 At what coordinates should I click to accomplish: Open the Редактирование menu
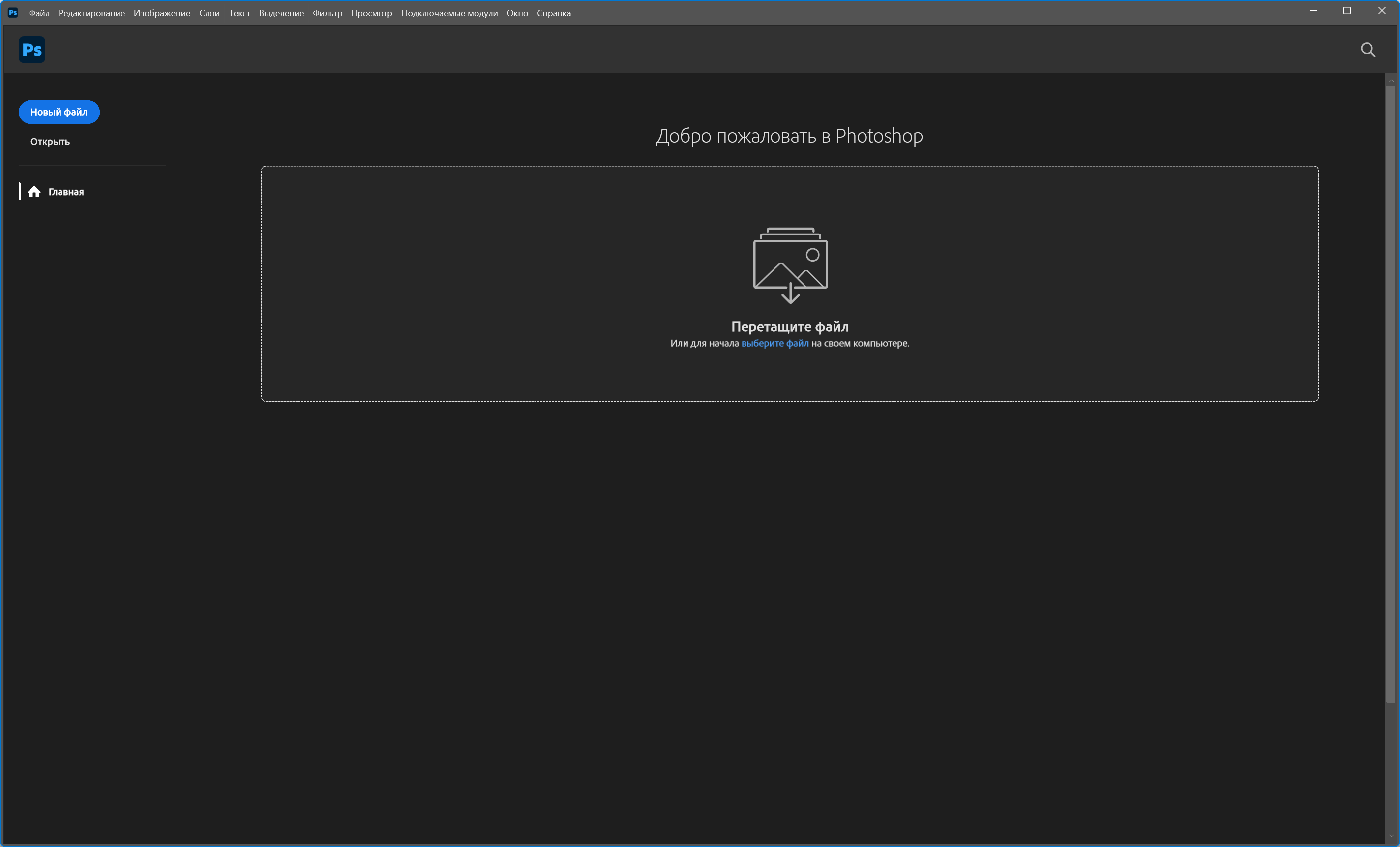click(91, 13)
